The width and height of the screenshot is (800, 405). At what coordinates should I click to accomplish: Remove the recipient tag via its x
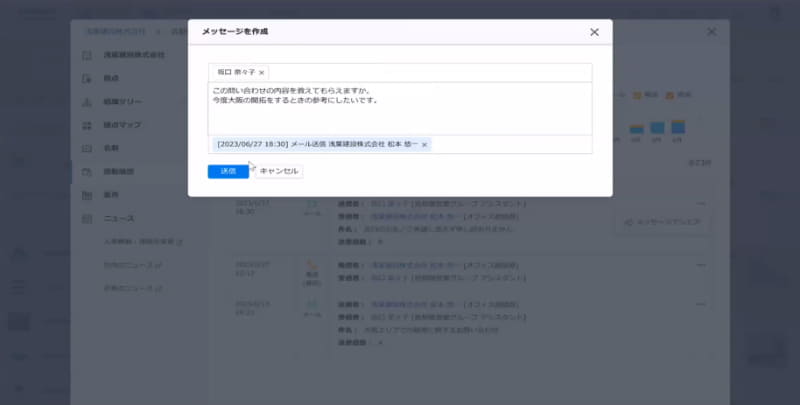coord(262,73)
